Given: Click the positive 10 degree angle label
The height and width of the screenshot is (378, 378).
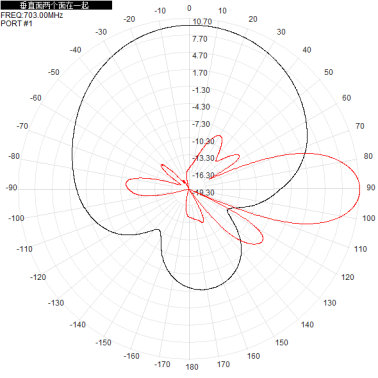Looking at the screenshot, I should point(222,11).
